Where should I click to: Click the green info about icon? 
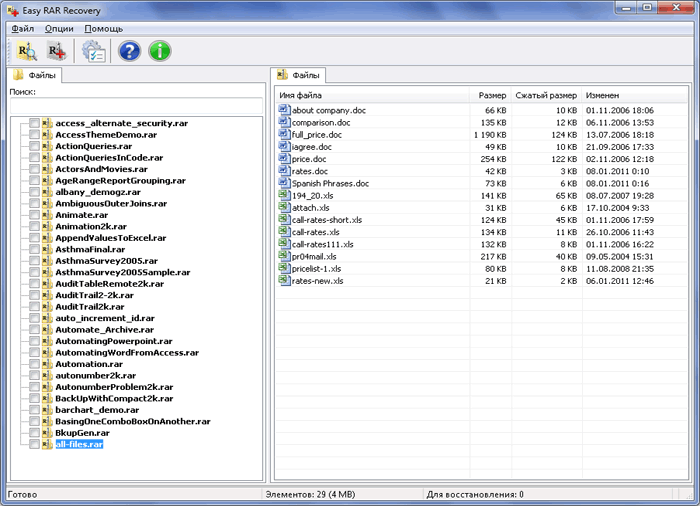159,51
